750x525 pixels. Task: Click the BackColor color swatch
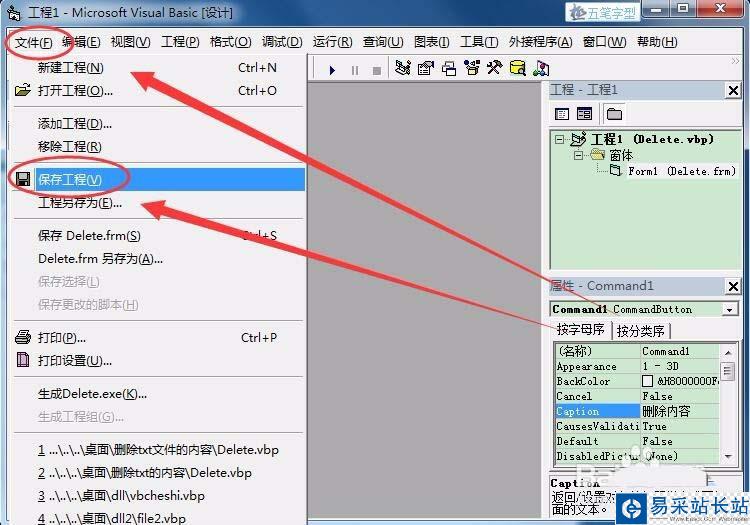click(647, 381)
